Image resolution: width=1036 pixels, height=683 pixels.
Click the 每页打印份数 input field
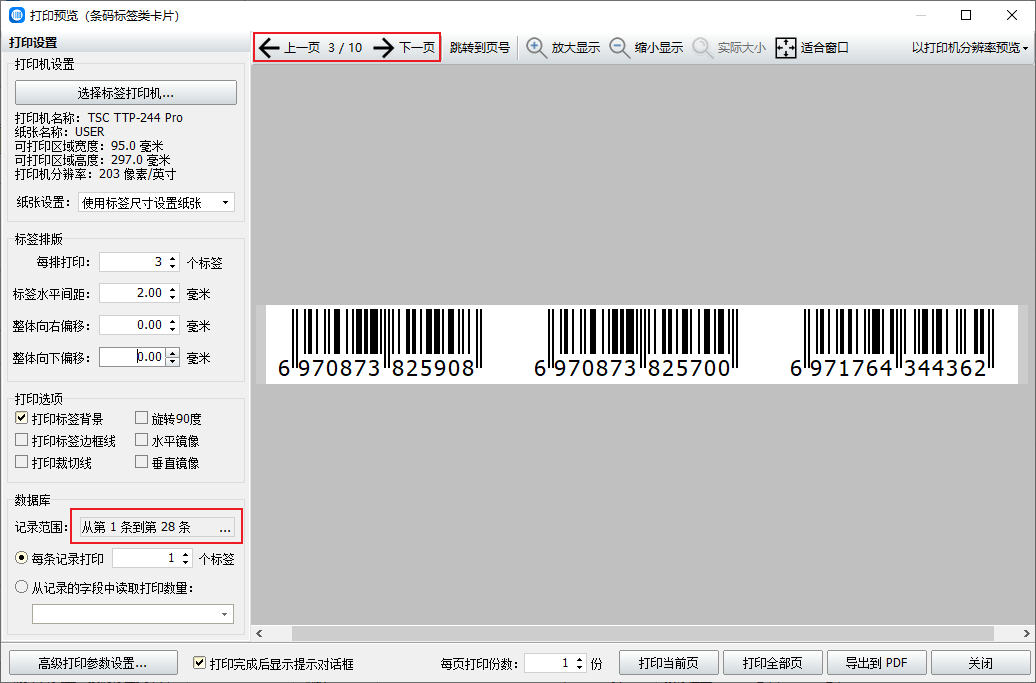pyautogui.click(x=549, y=663)
